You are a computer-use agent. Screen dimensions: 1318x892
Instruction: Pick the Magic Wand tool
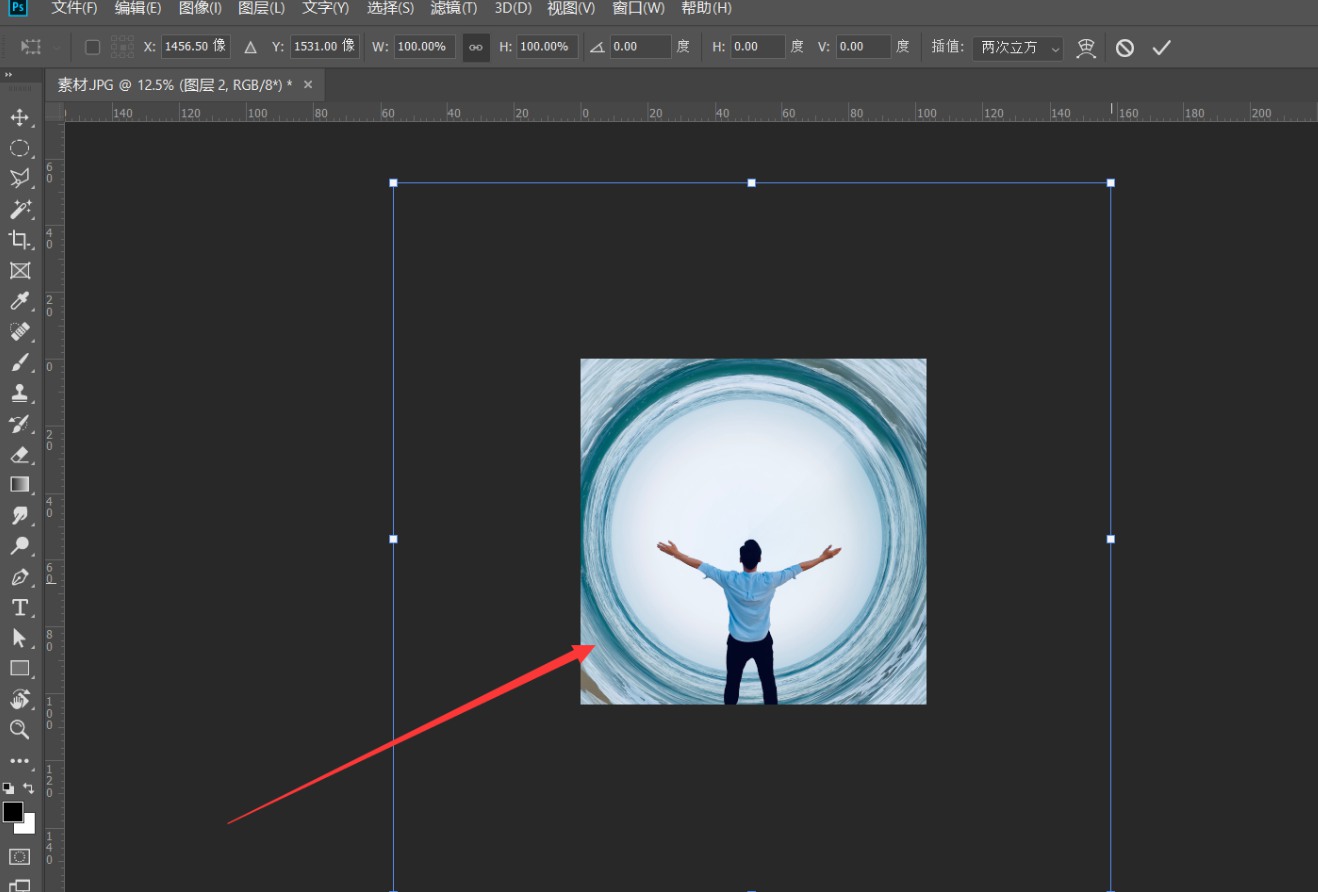click(19, 210)
